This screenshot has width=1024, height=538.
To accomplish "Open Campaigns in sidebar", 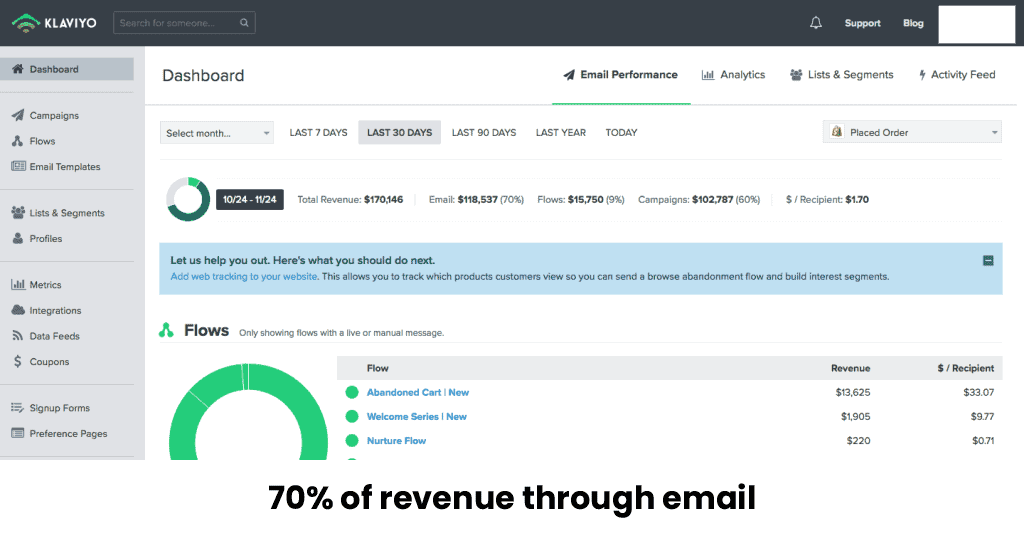I will coord(54,116).
